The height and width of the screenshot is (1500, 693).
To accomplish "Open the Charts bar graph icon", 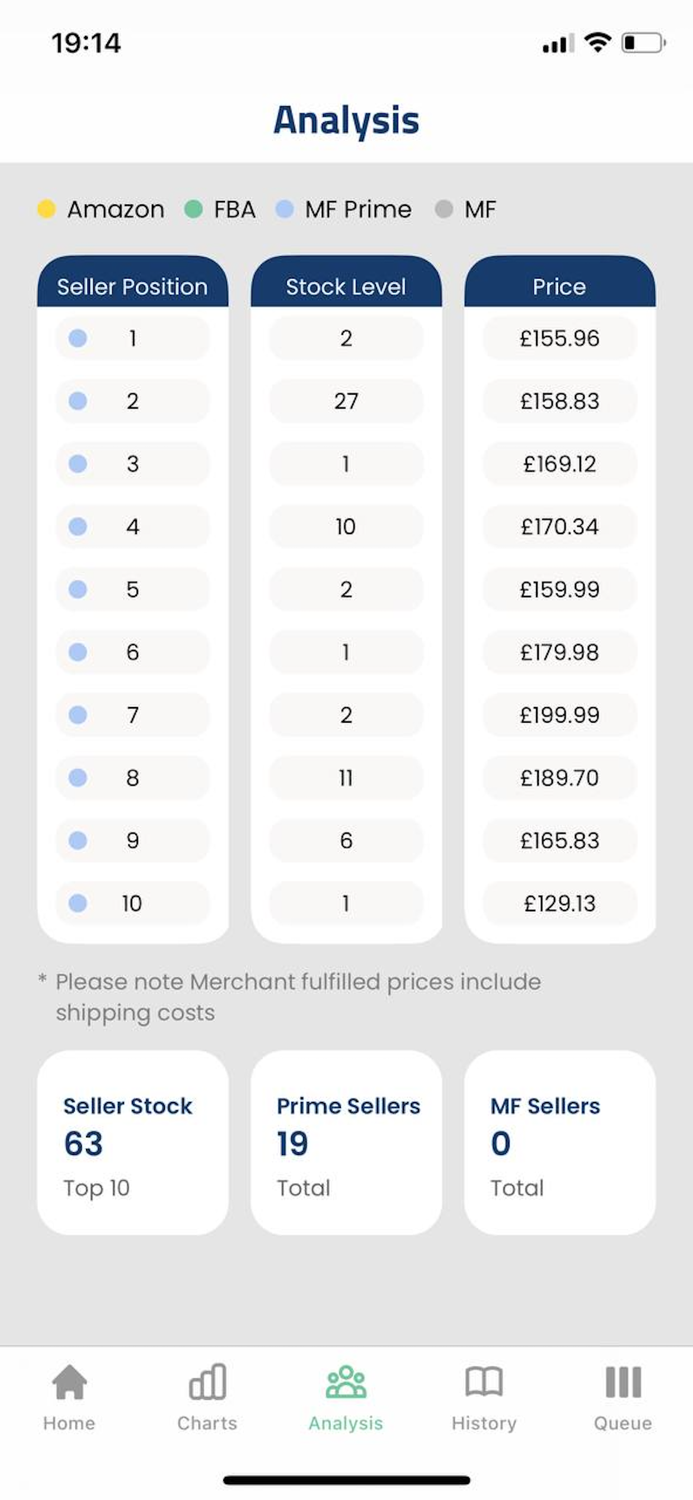I will tap(207, 1383).
